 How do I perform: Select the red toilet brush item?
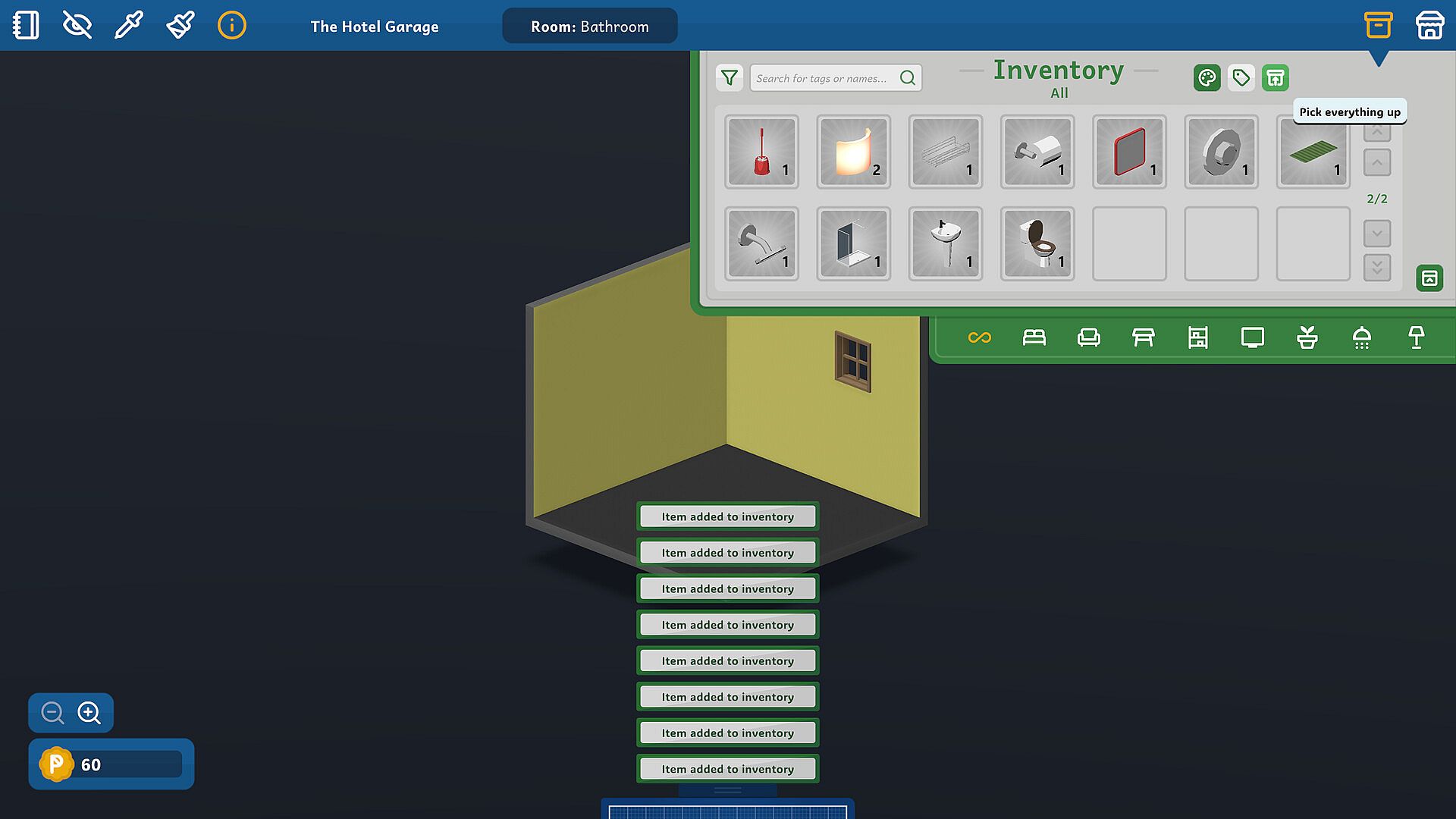tap(761, 152)
